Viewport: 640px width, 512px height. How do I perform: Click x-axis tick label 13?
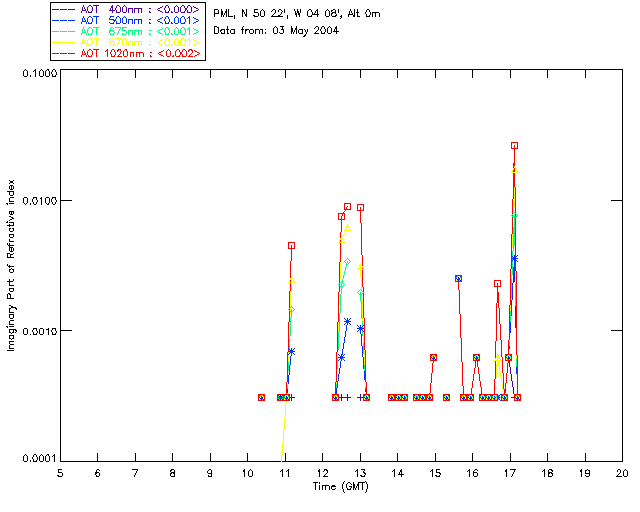(x=360, y=473)
